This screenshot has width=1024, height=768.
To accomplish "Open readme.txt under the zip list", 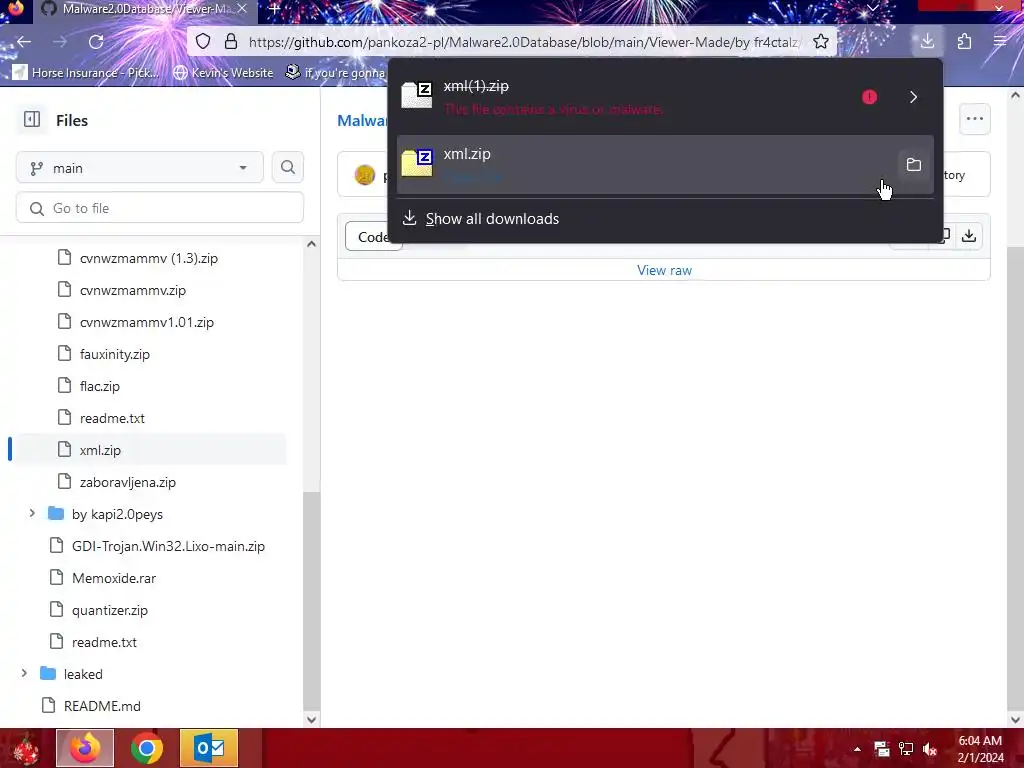I will tap(112, 418).
